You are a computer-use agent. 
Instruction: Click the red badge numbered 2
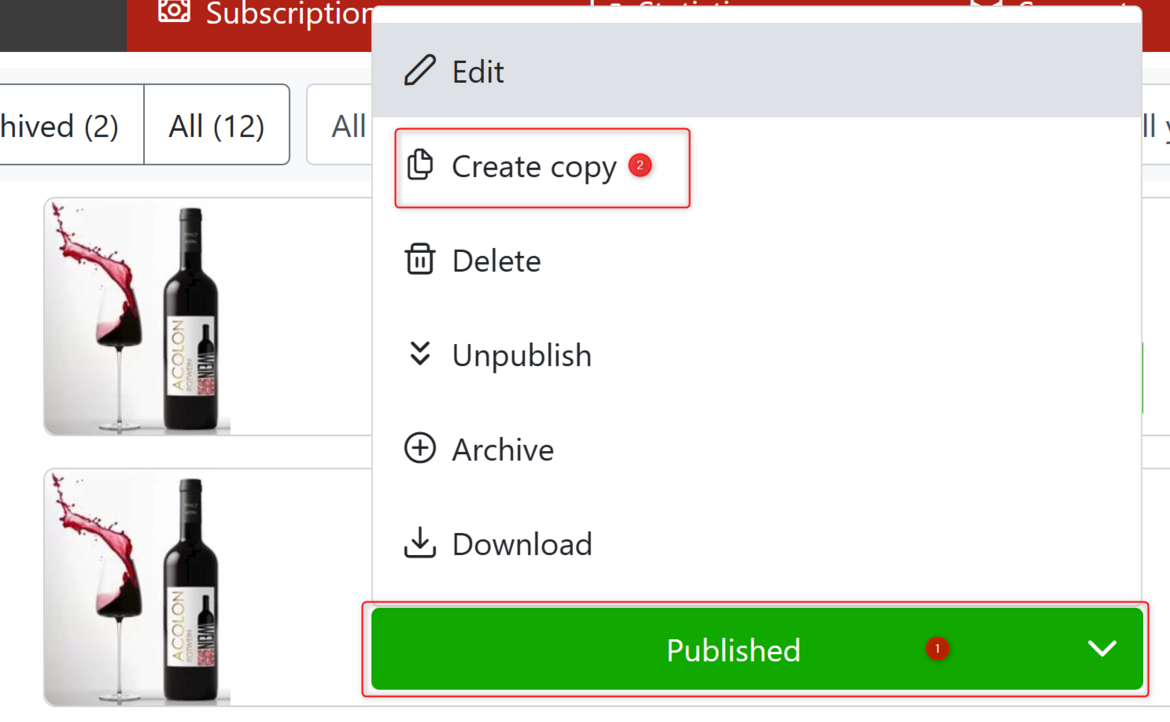click(x=640, y=165)
